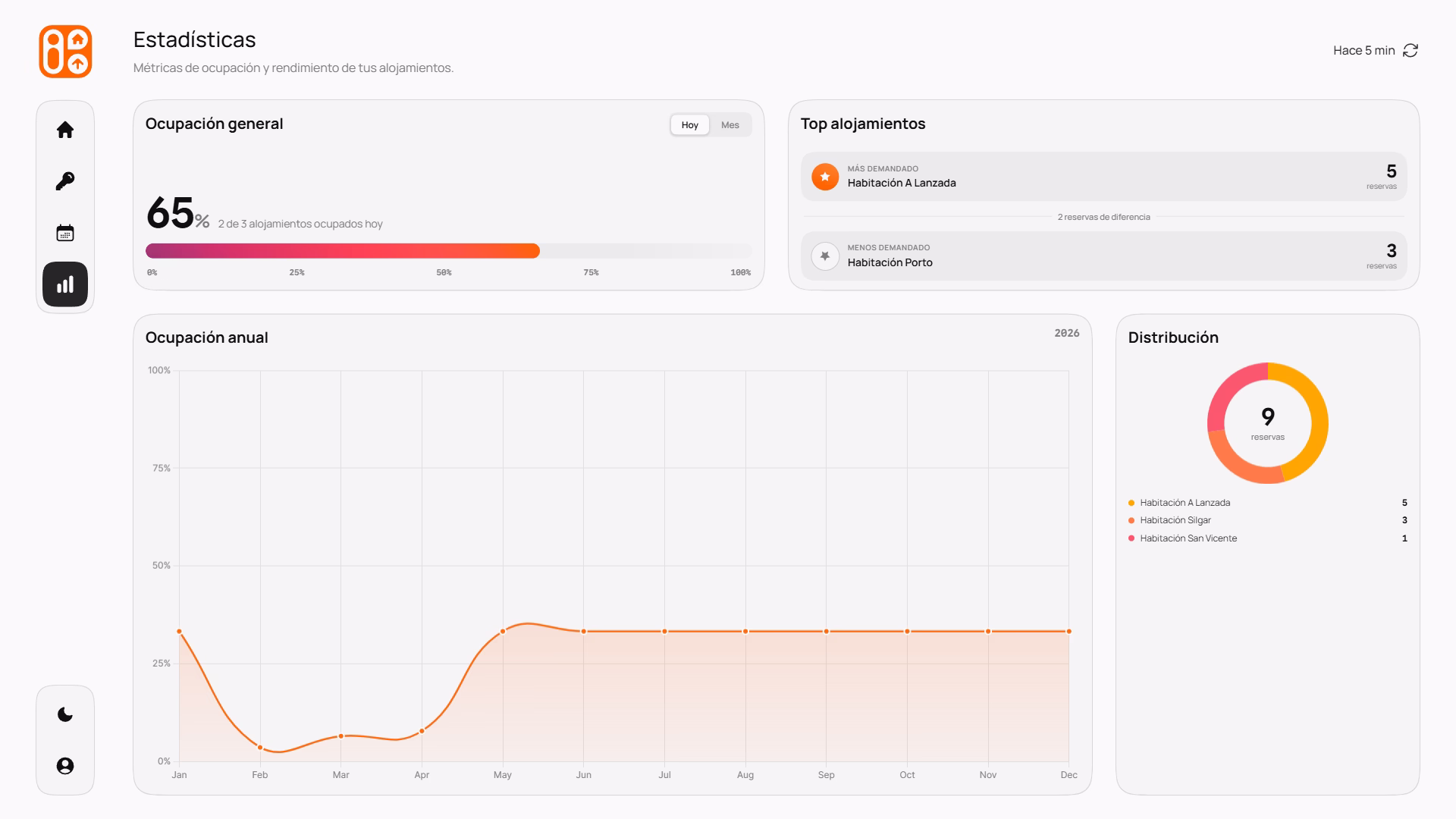Click the most demanded star icon

[825, 177]
